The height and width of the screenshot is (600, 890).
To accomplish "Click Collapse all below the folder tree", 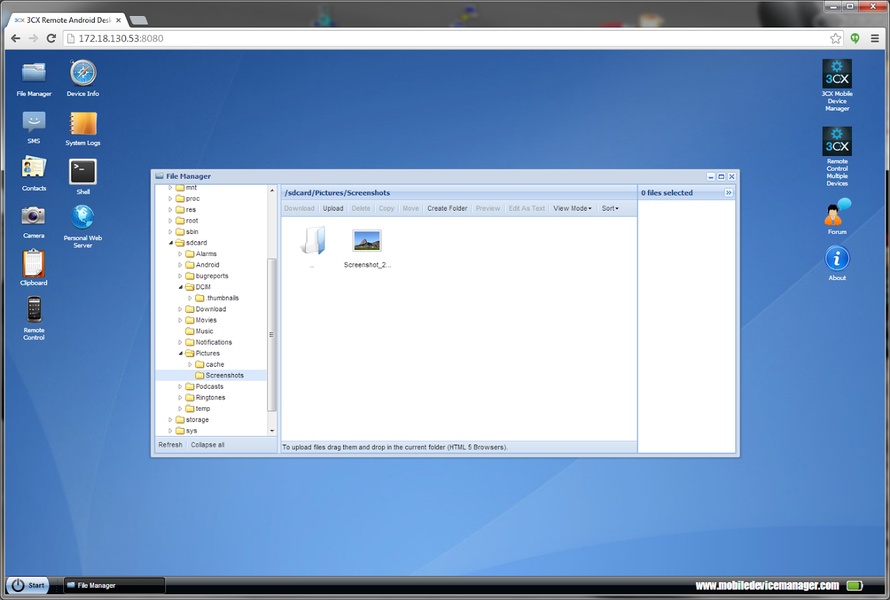I will [x=208, y=445].
